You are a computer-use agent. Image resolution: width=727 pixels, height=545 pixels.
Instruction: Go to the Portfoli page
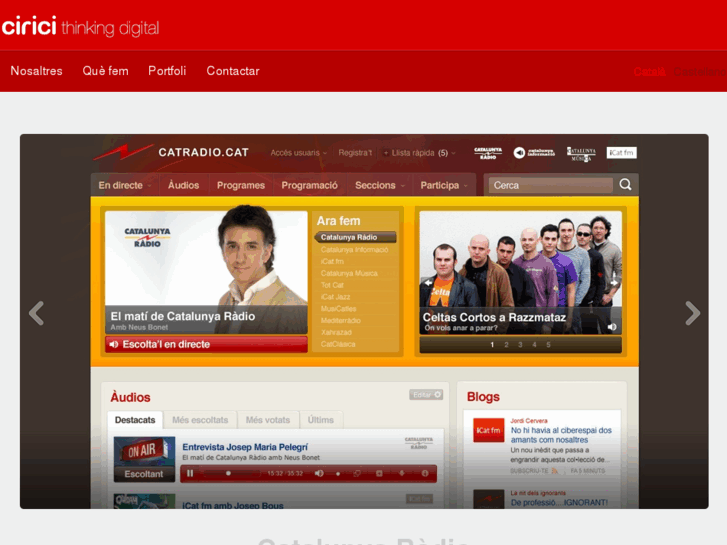tap(167, 71)
